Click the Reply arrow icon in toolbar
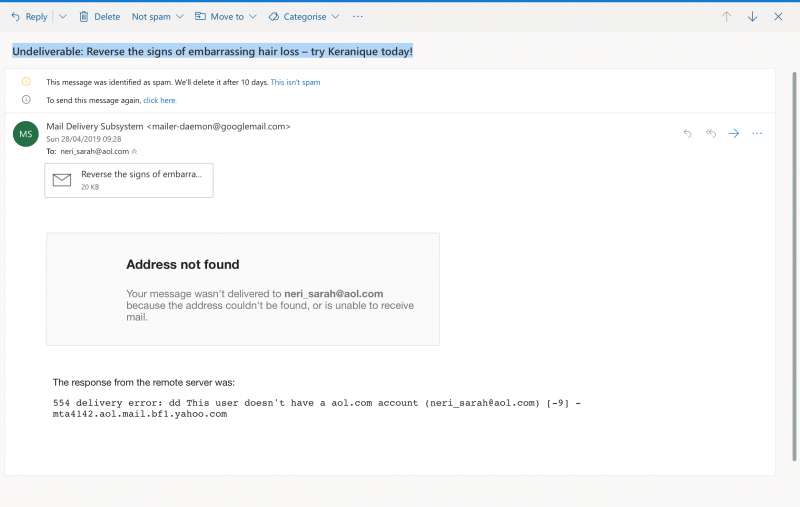 [x=15, y=17]
